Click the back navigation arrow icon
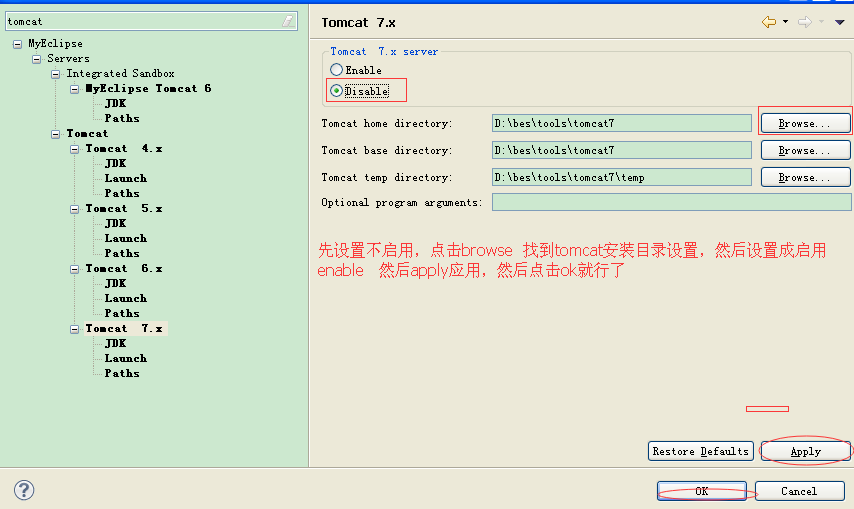Image resolution: width=854 pixels, height=509 pixels. 769,22
